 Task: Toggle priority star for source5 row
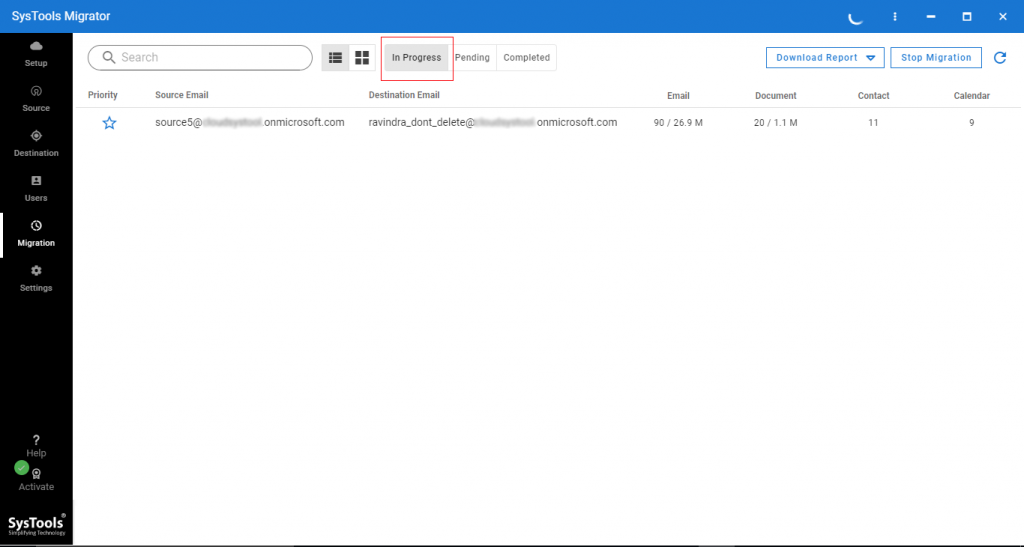click(x=109, y=123)
